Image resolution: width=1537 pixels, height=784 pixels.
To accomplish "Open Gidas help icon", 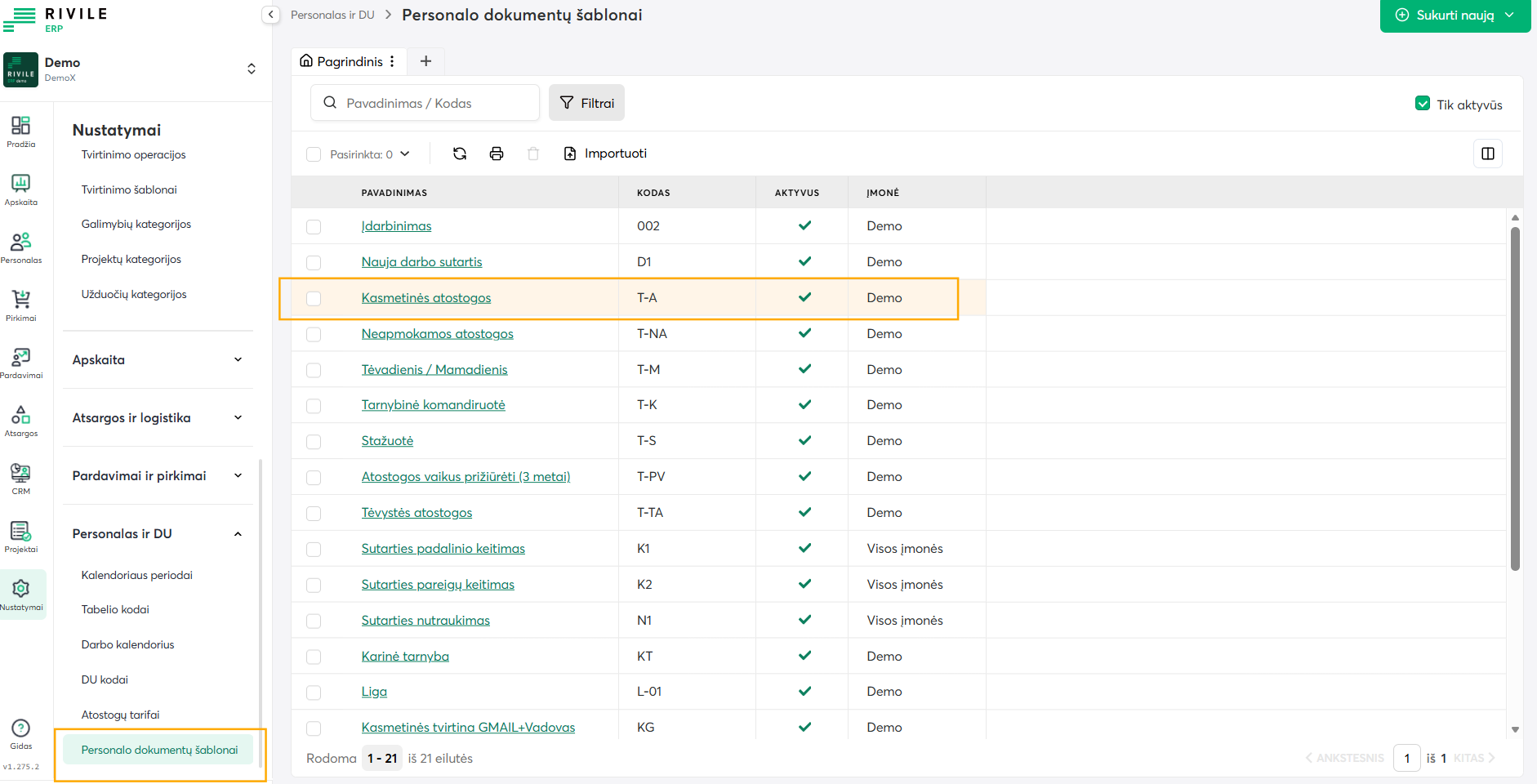I will click(x=21, y=734).
